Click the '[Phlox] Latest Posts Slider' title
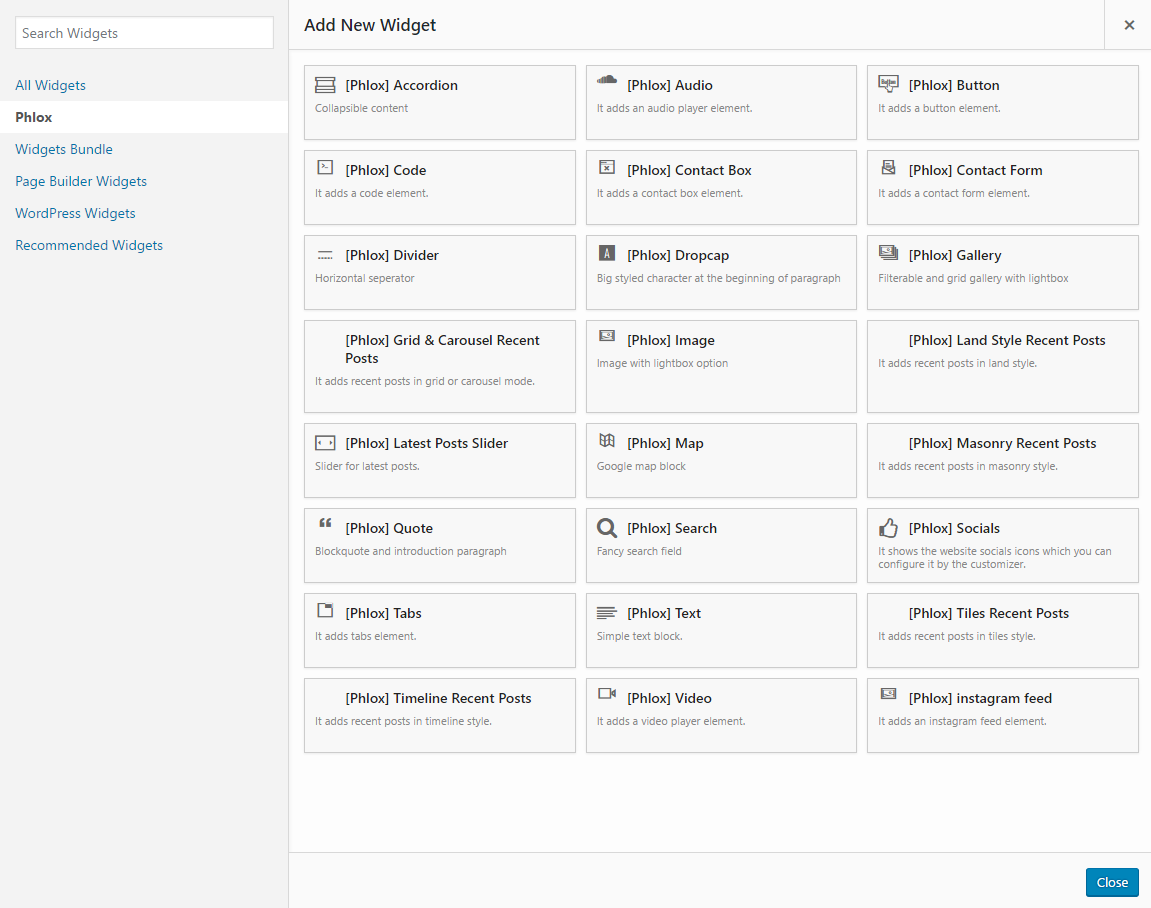Image resolution: width=1151 pixels, height=908 pixels. (426, 443)
